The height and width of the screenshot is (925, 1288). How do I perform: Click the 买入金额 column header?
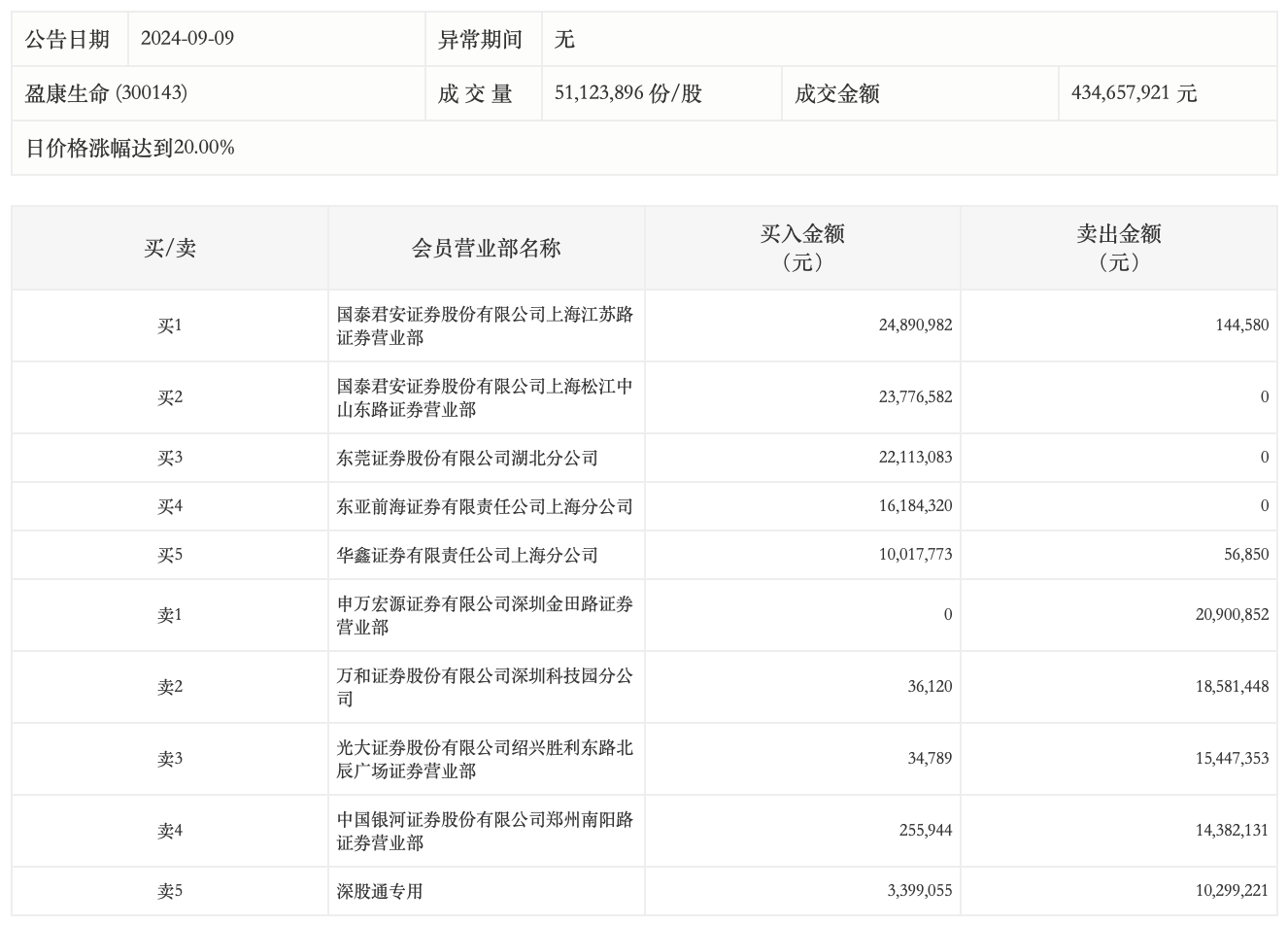click(801, 248)
